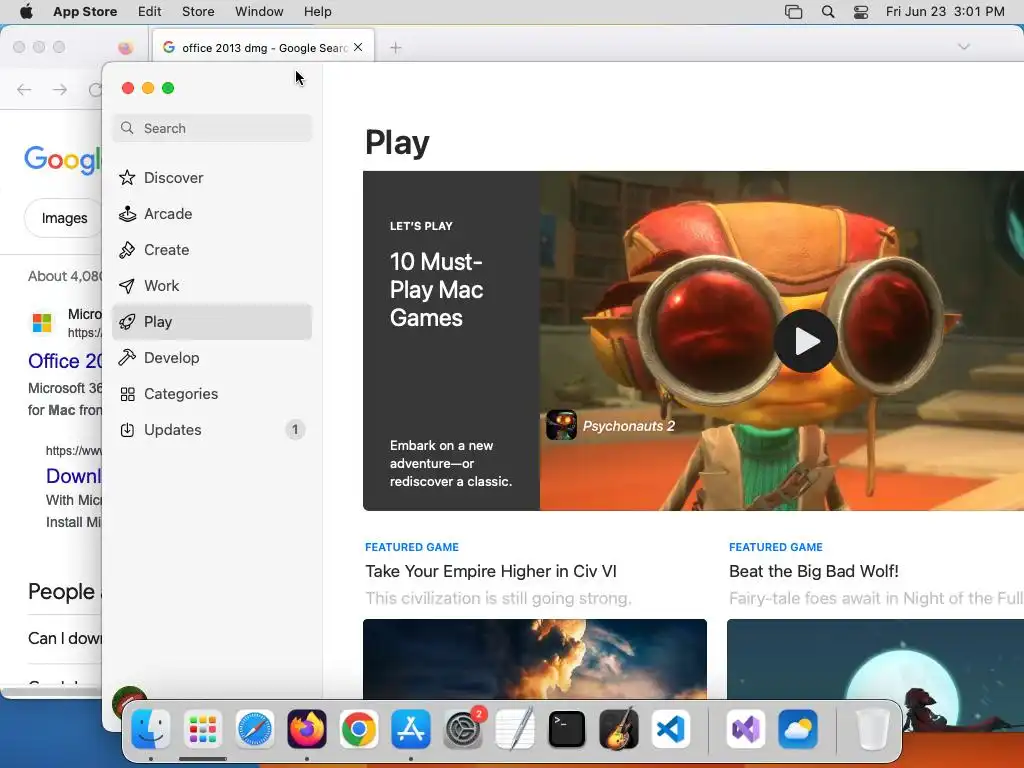
Task: Launch Google Chrome from the Dock
Action: tap(359, 729)
